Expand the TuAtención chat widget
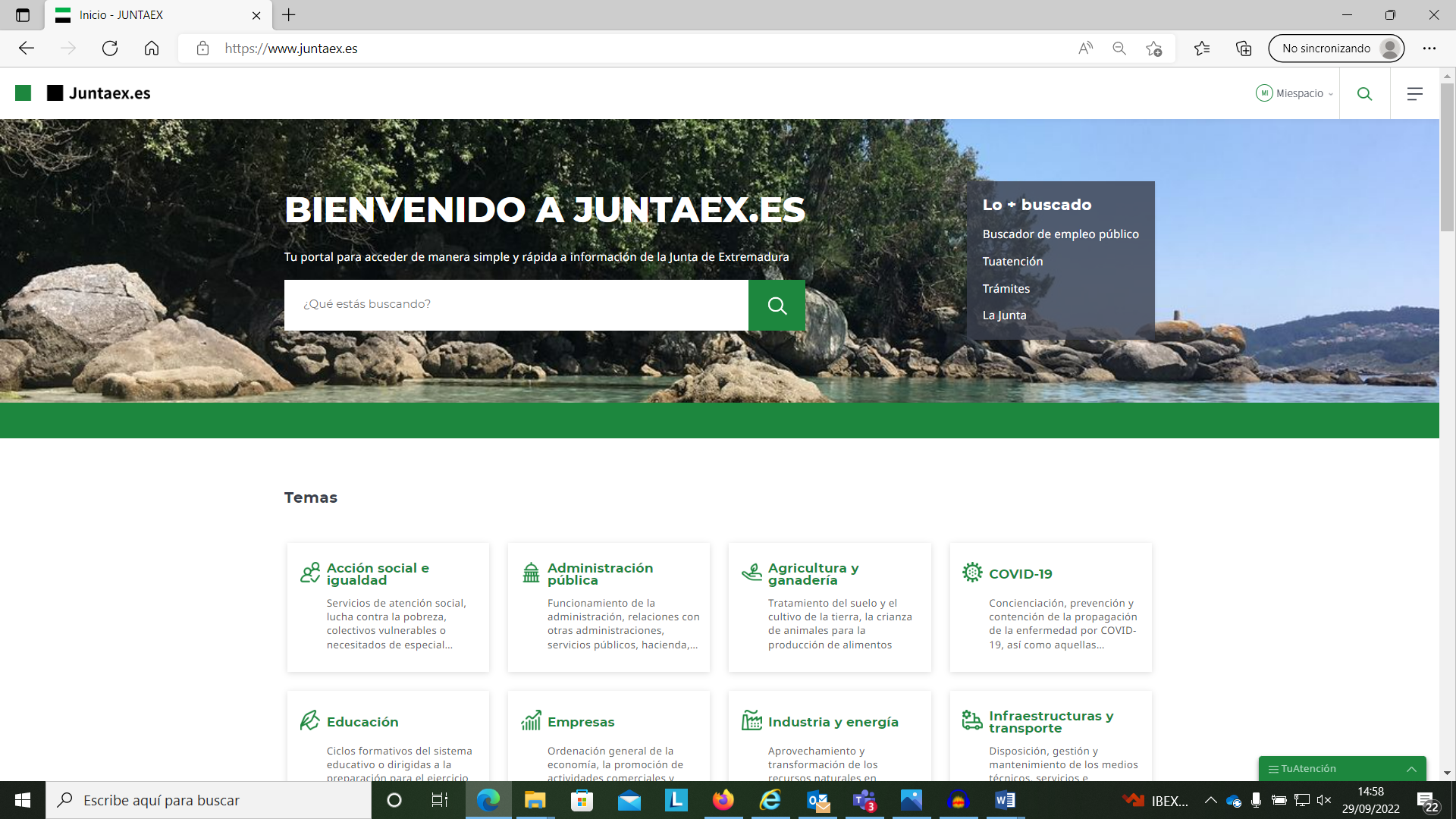This screenshot has width=1456, height=819. [x=1342, y=768]
